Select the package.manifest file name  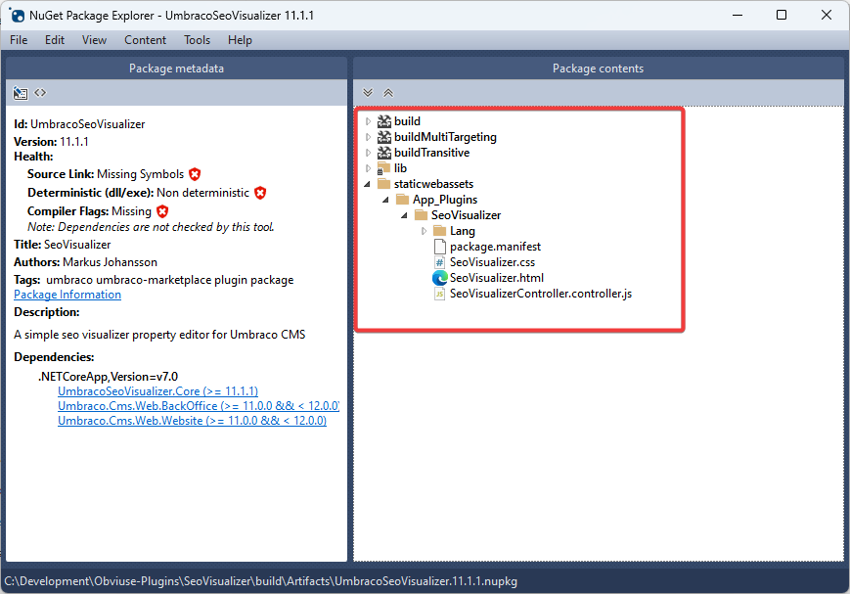[495, 247]
